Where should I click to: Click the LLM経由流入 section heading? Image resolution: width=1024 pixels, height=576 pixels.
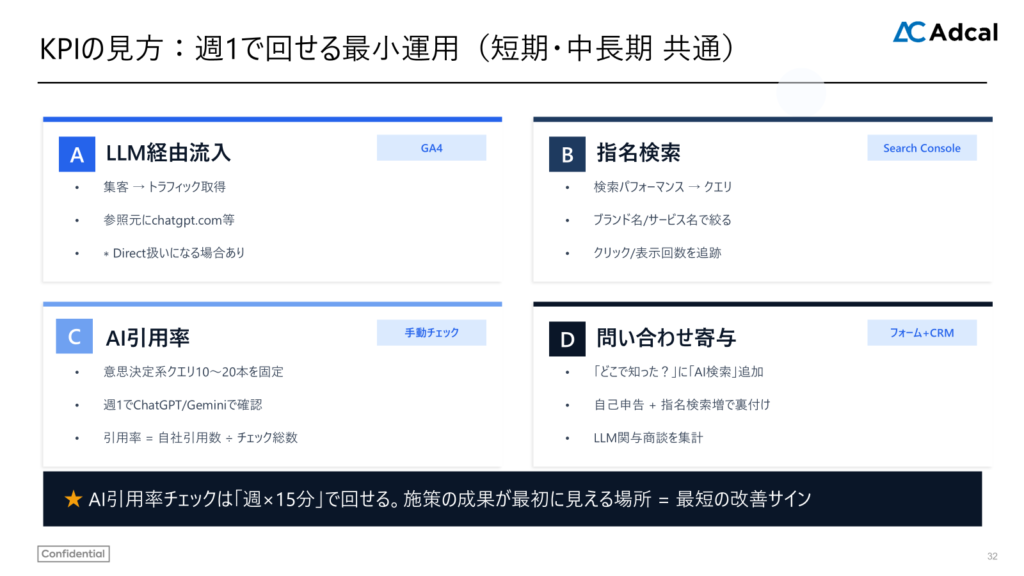click(168, 153)
